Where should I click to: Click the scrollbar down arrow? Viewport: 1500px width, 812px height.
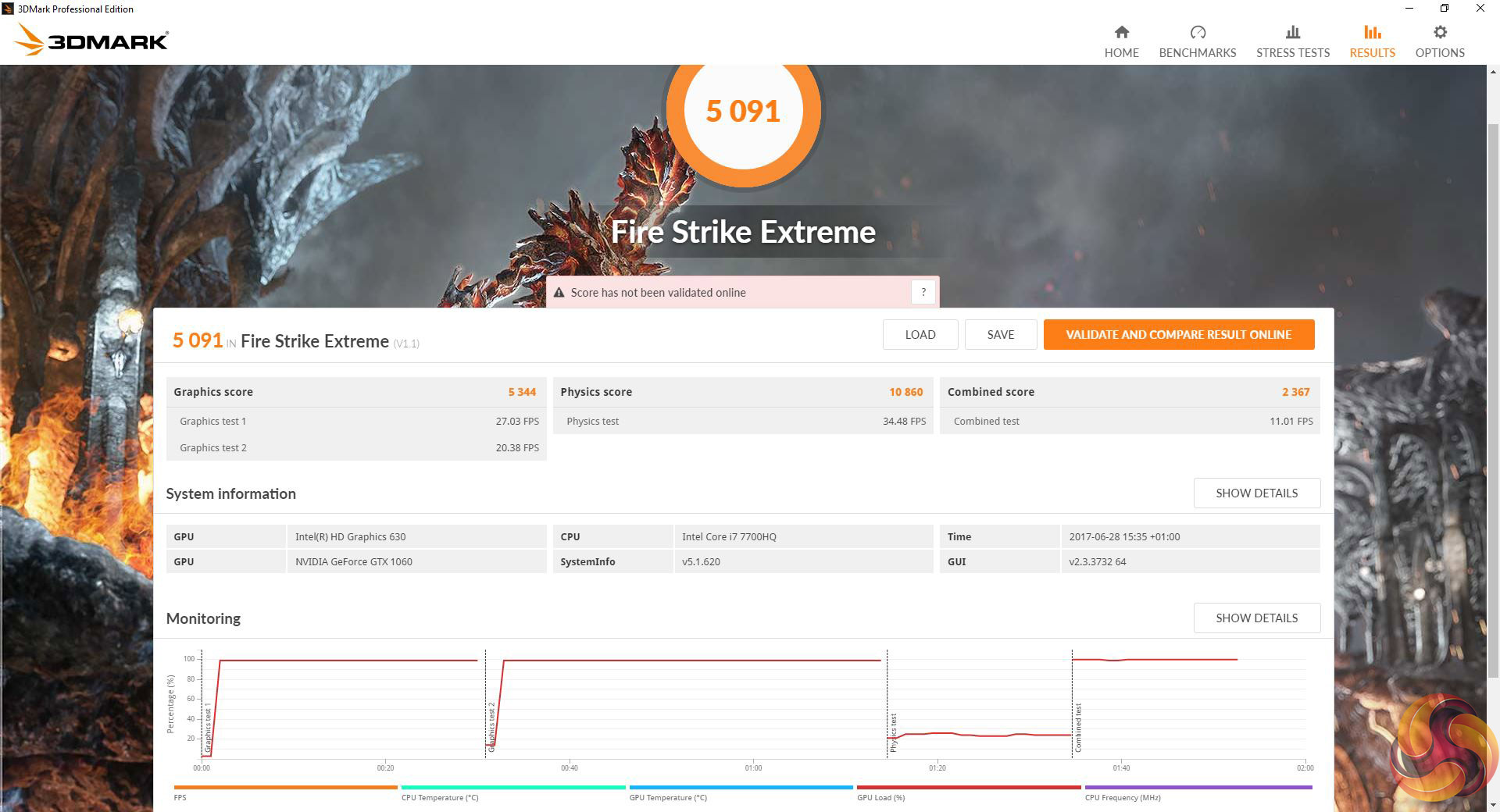1493,805
